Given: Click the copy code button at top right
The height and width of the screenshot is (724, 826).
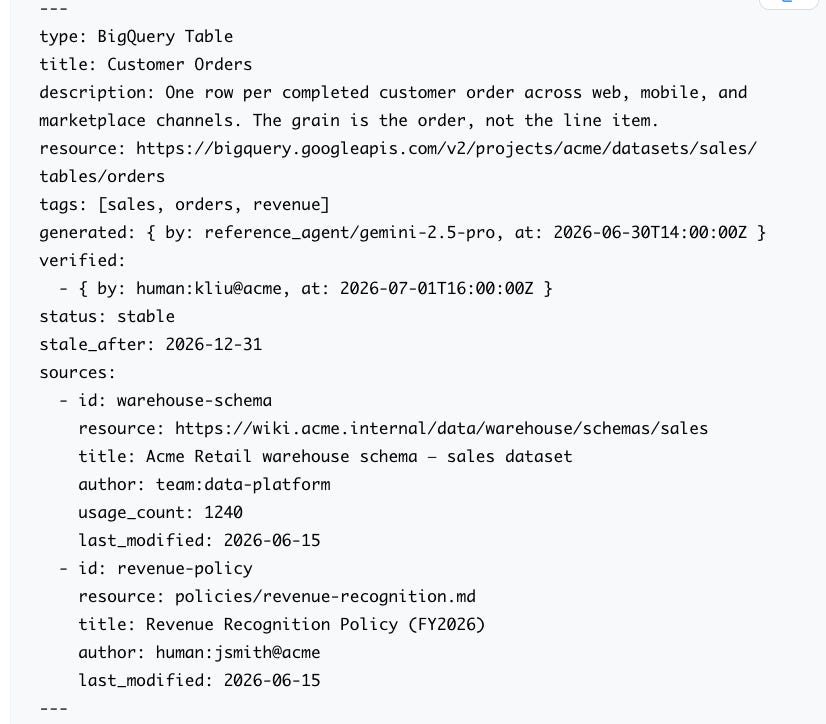Looking at the screenshot, I should coord(788,3).
